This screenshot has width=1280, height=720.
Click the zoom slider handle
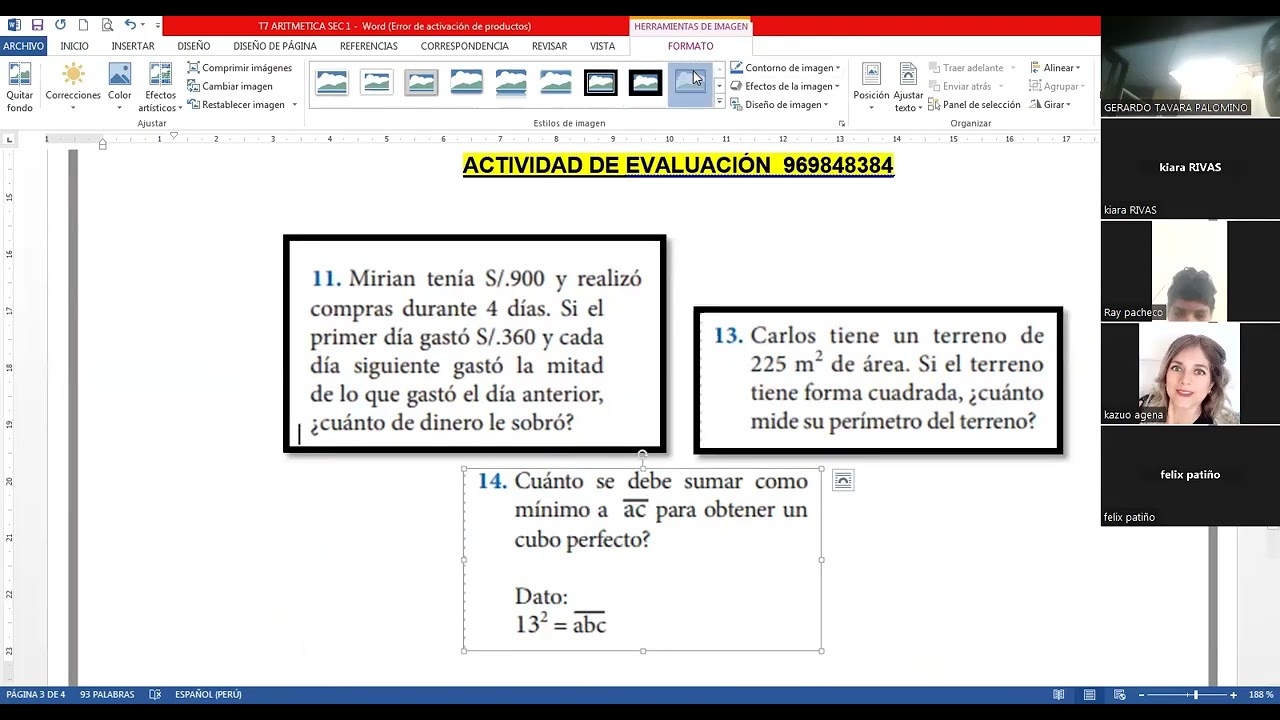[x=1195, y=694]
